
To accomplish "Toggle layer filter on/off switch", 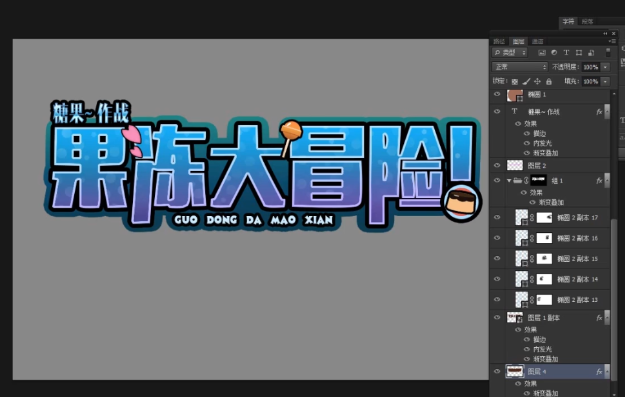I will 608,53.
